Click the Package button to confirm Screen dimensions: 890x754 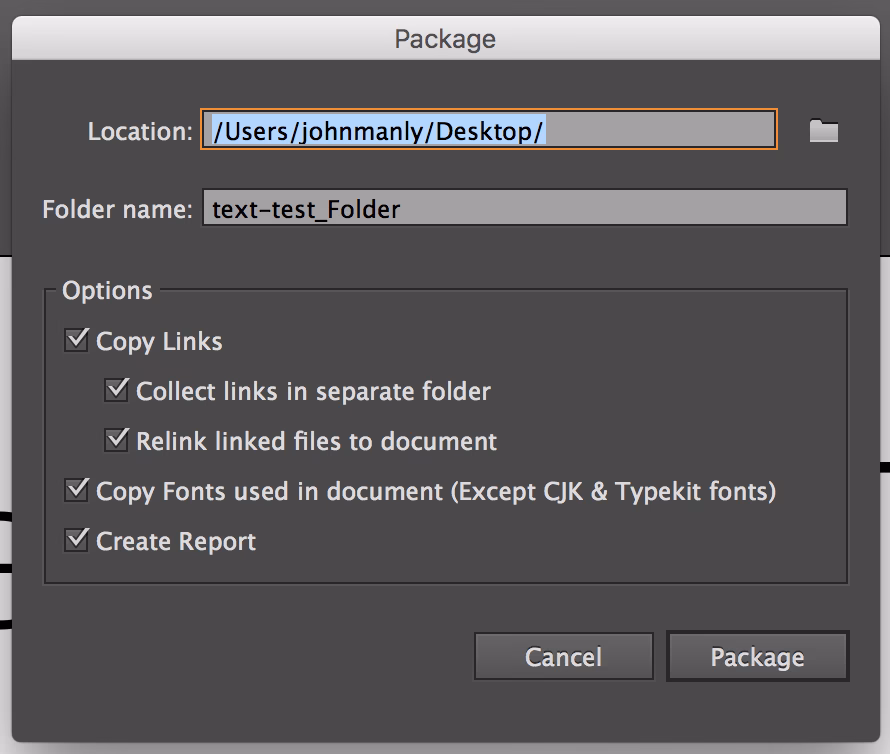(x=757, y=657)
